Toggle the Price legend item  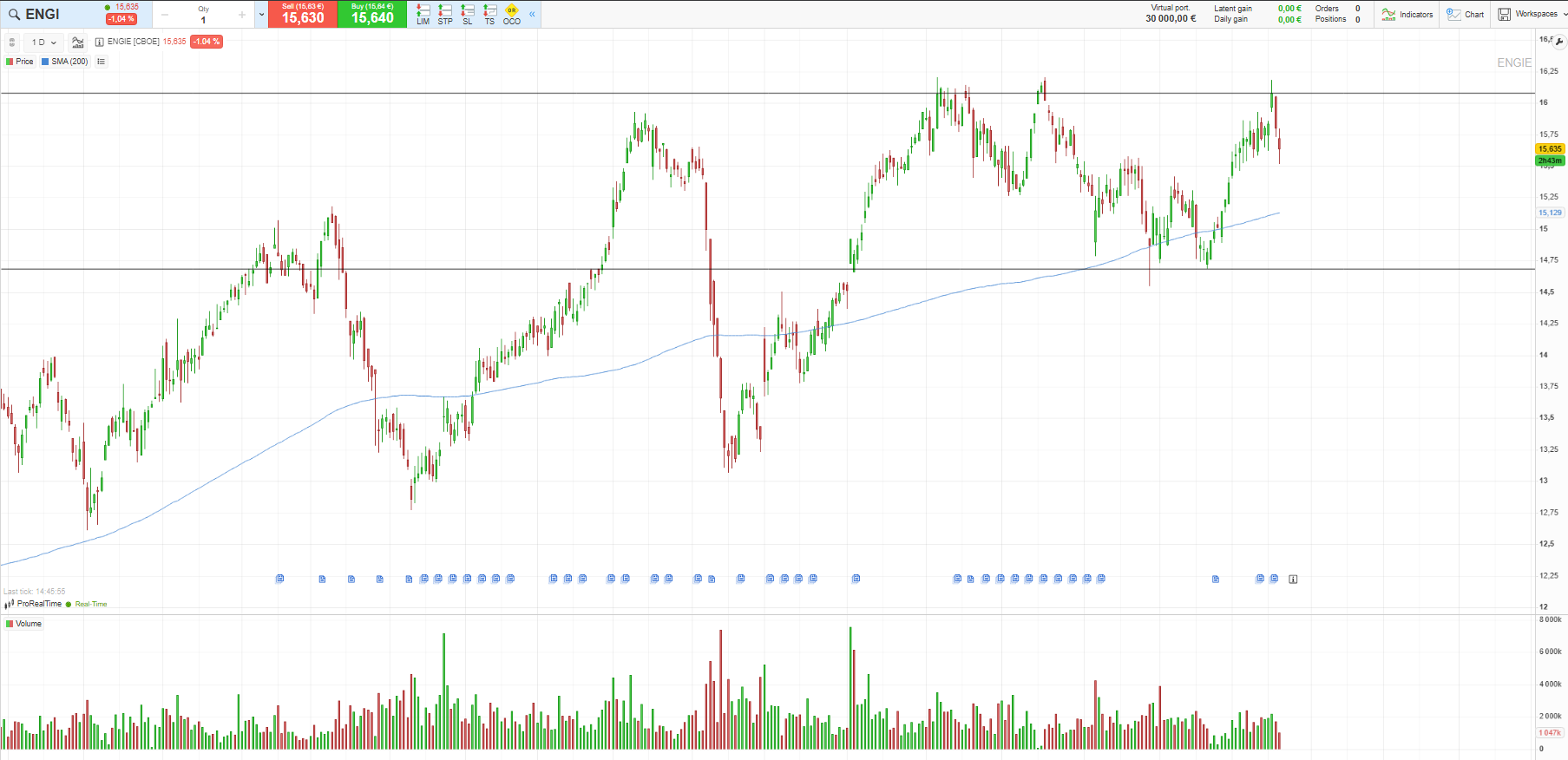pos(20,62)
